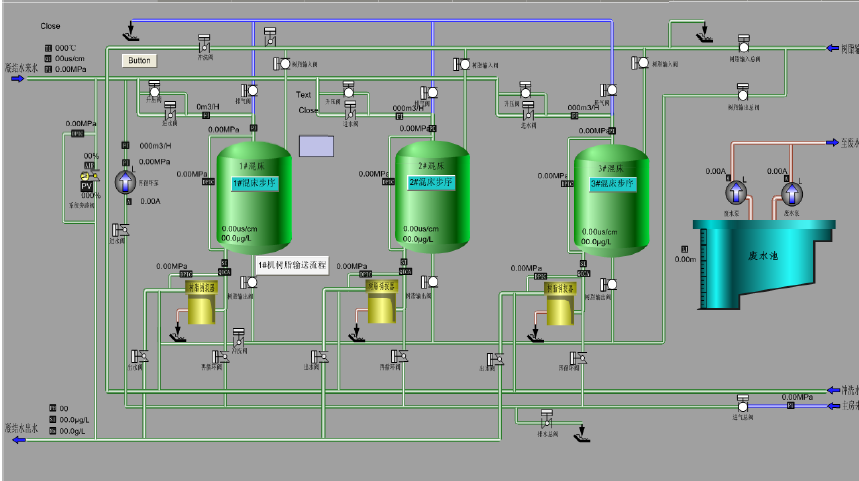
Task: Click the drain icon at the top right
Action: (705, 37)
